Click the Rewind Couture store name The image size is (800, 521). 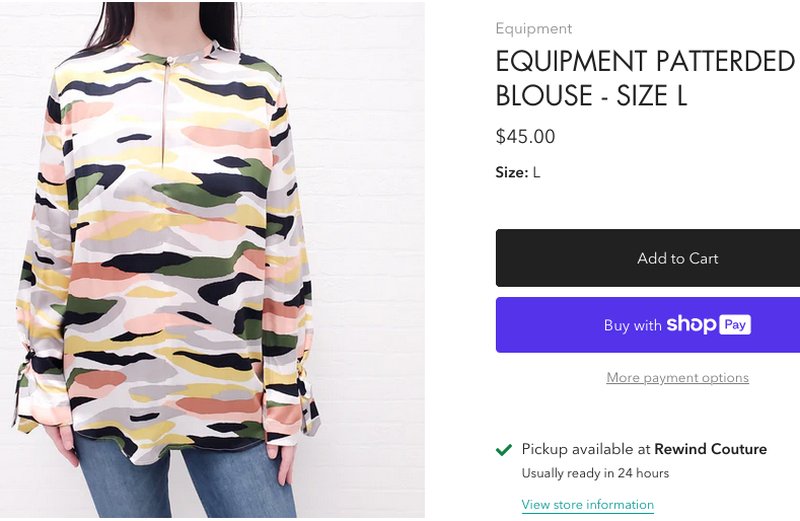coord(710,449)
